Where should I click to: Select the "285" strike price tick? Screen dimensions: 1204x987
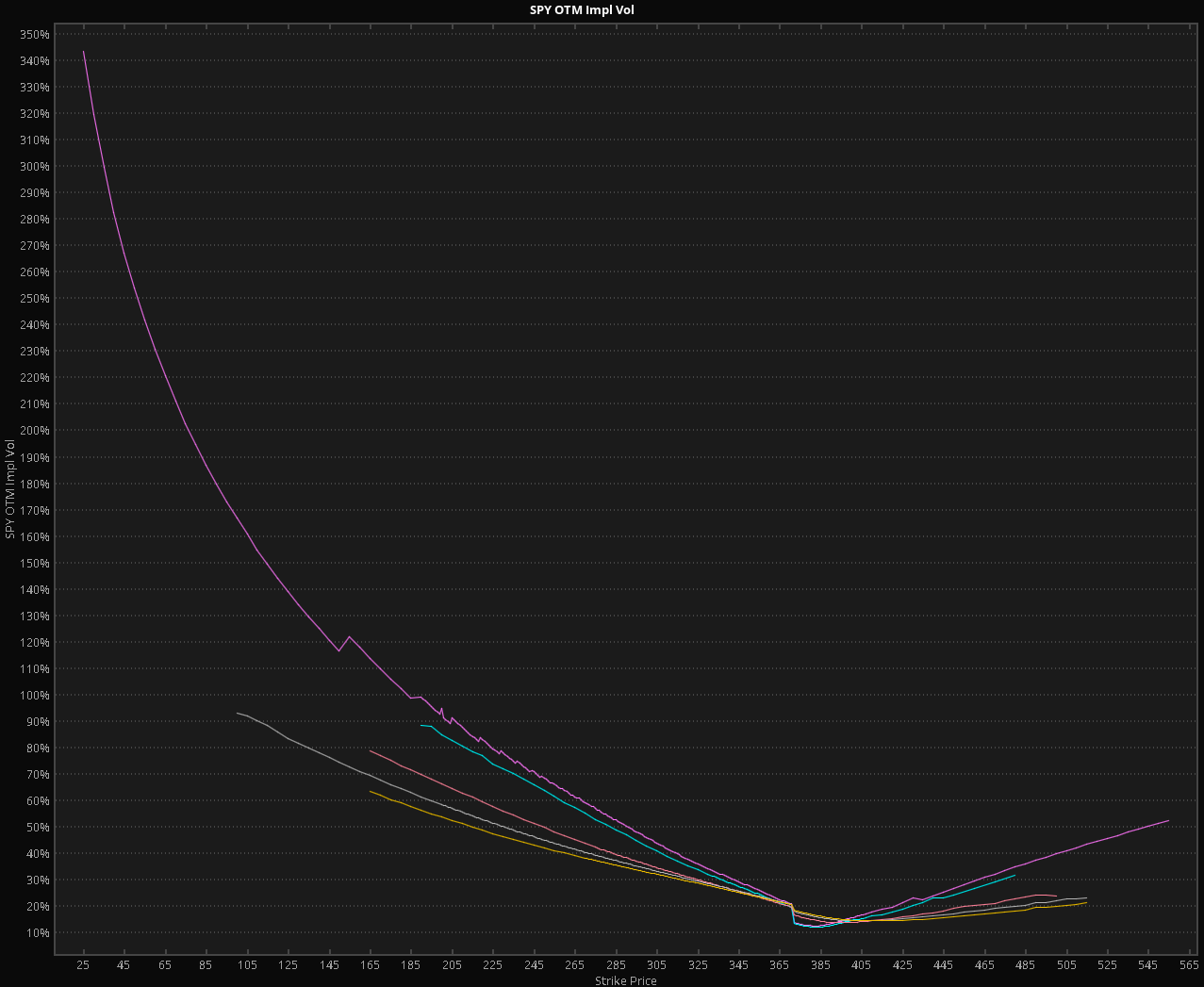[x=617, y=966]
